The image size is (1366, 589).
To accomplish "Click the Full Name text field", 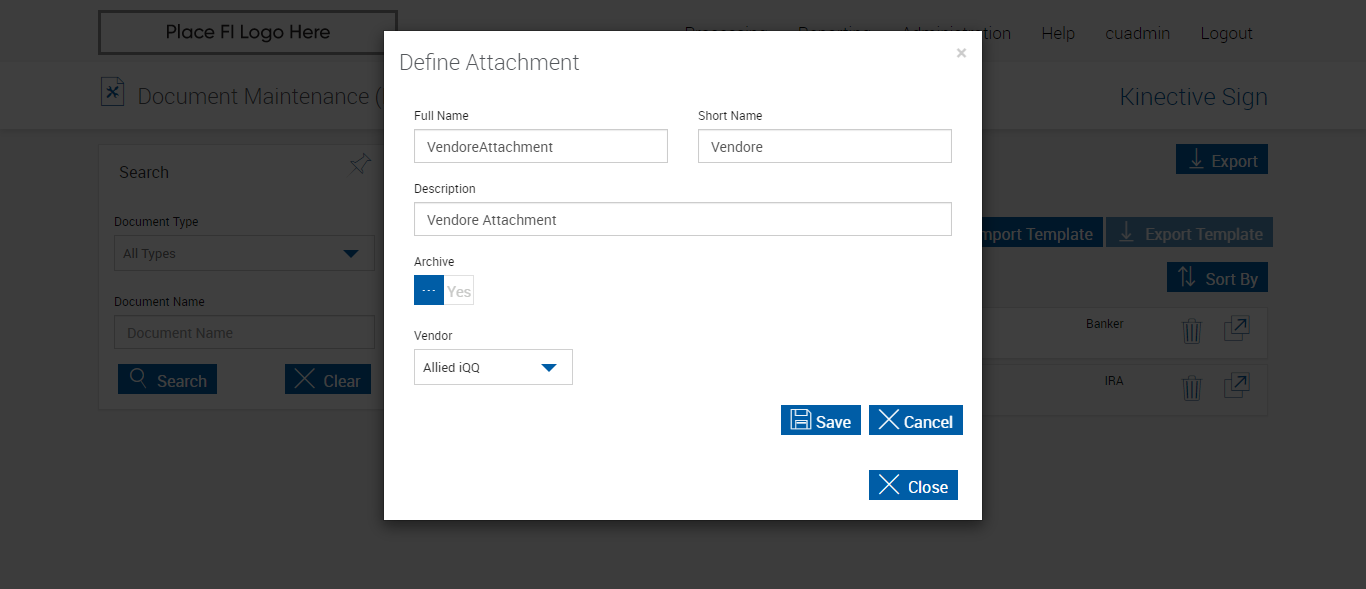I will pyautogui.click(x=540, y=147).
